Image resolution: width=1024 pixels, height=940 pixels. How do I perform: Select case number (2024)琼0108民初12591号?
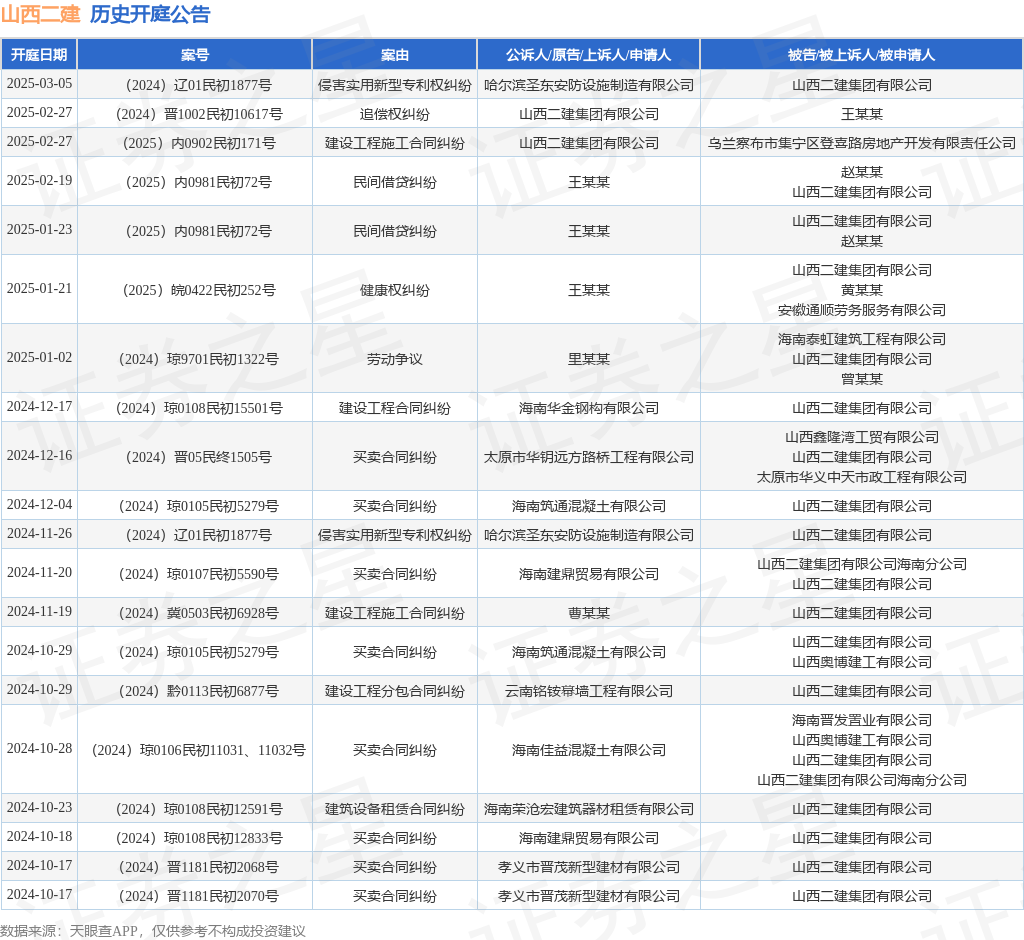199,809
